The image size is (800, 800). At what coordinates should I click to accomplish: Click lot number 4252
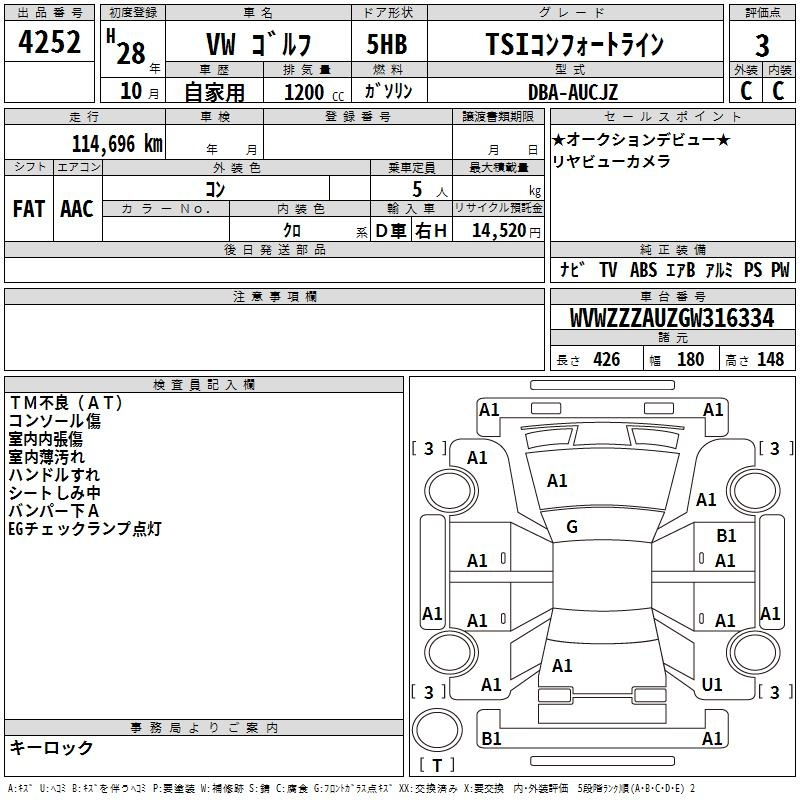[50, 43]
